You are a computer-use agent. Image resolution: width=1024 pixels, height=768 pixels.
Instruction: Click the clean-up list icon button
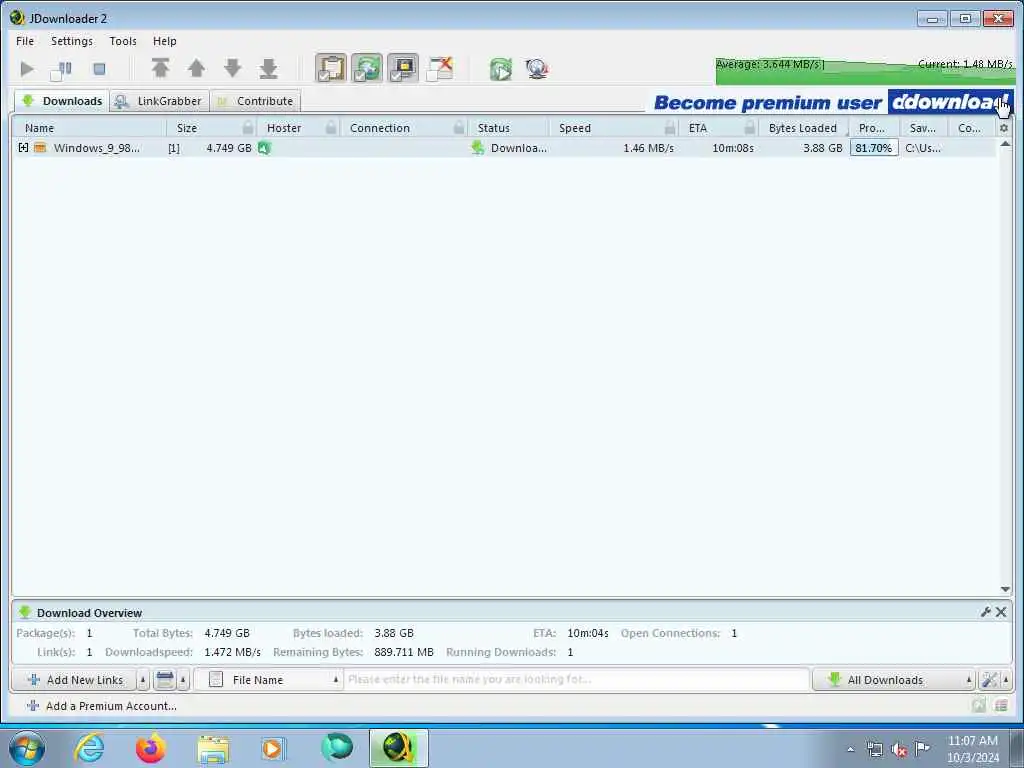point(165,680)
